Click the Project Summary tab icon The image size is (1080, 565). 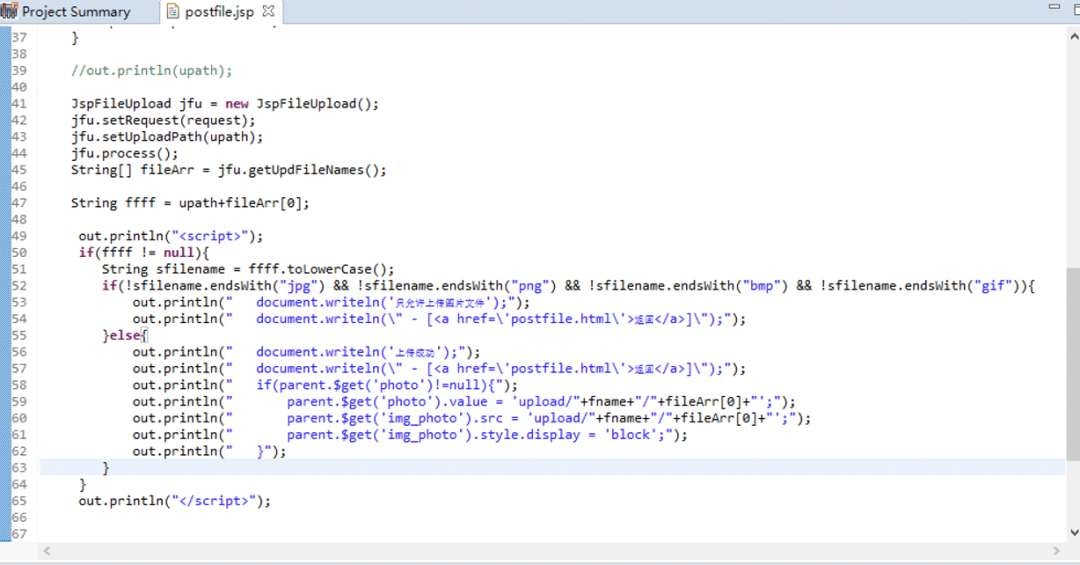(9, 12)
